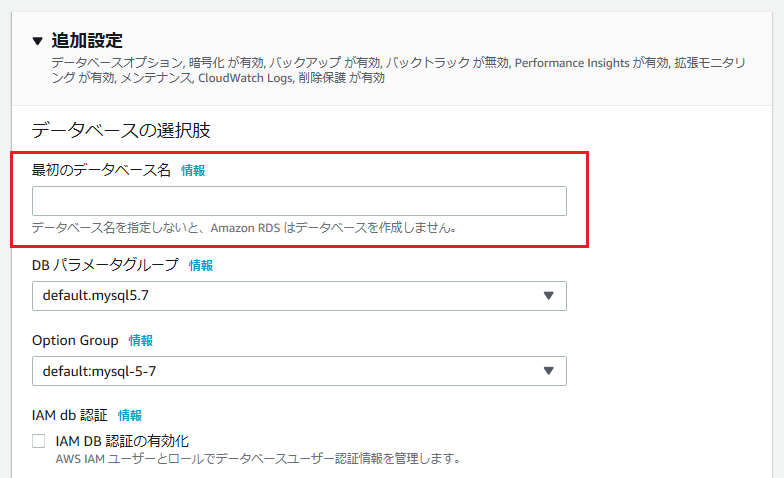The image size is (784, 478).
Task: Open 情報 link next to DB パラメータグループ
Action: point(200,266)
